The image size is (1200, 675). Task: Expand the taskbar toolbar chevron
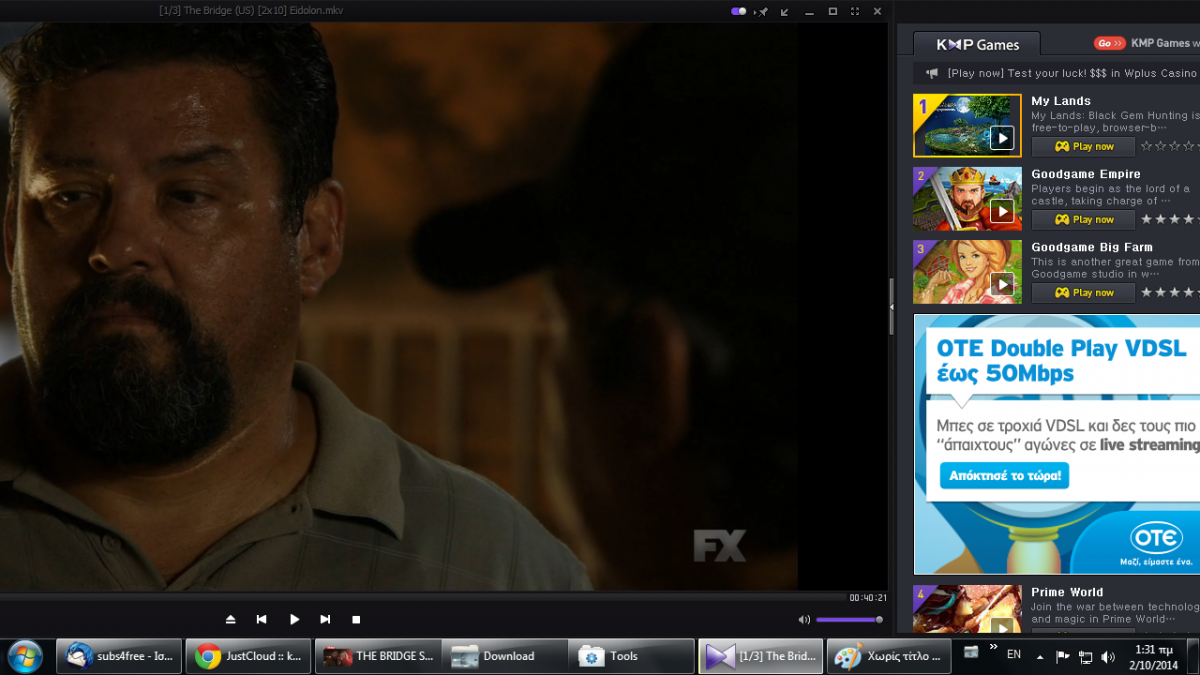(x=992, y=648)
